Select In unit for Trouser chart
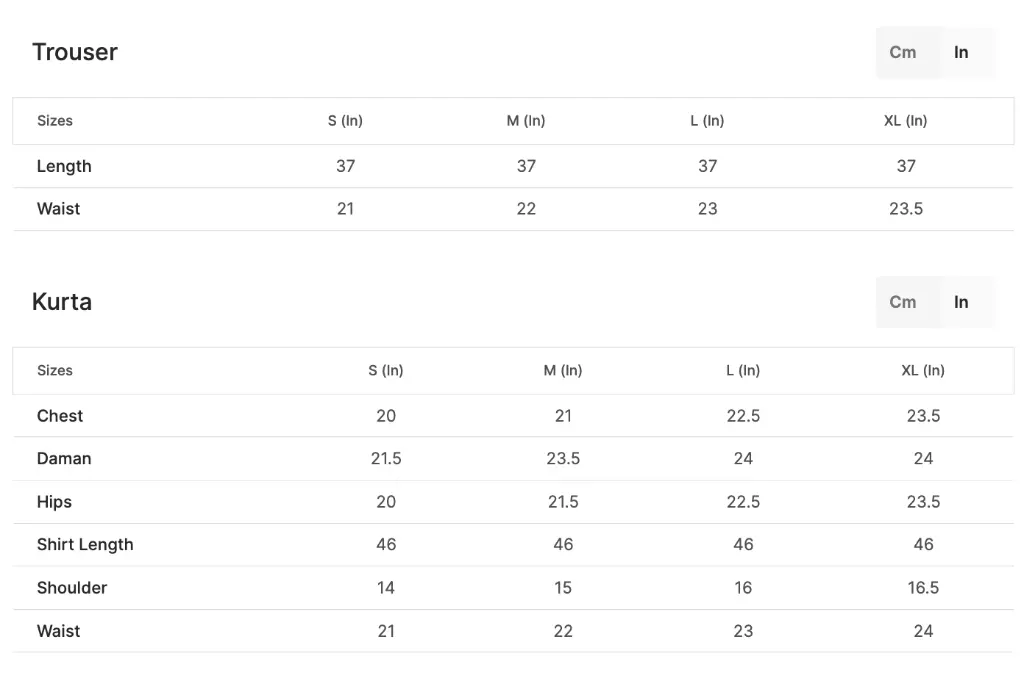This screenshot has height=692, width=1024. pos(961,52)
